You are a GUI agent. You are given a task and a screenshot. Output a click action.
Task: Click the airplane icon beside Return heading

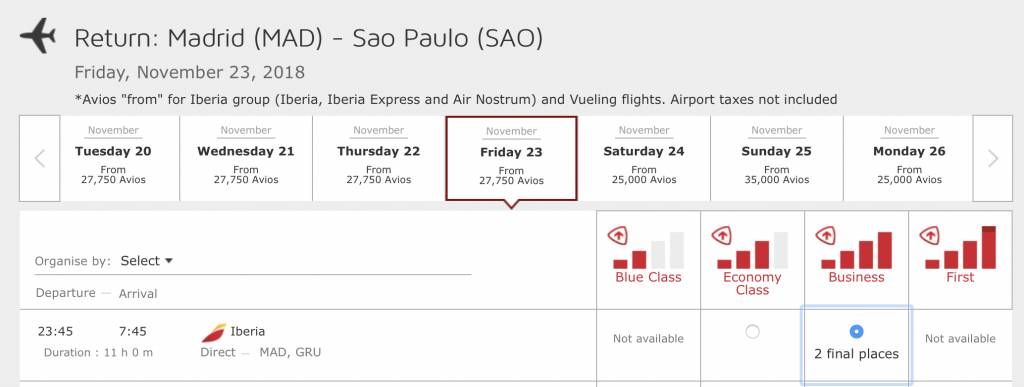click(x=38, y=36)
